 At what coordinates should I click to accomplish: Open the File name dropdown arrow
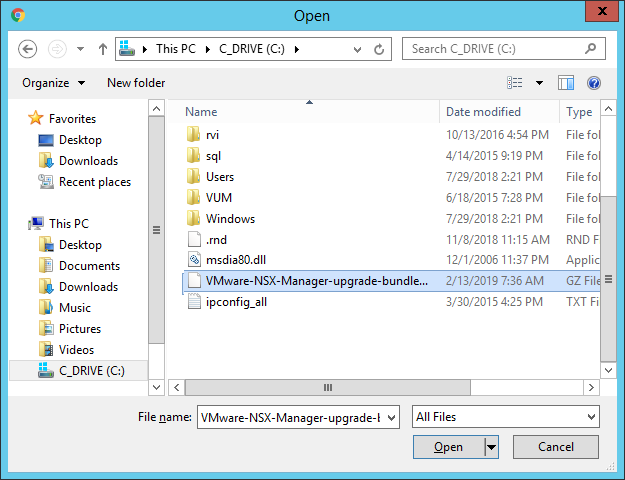coord(391,418)
